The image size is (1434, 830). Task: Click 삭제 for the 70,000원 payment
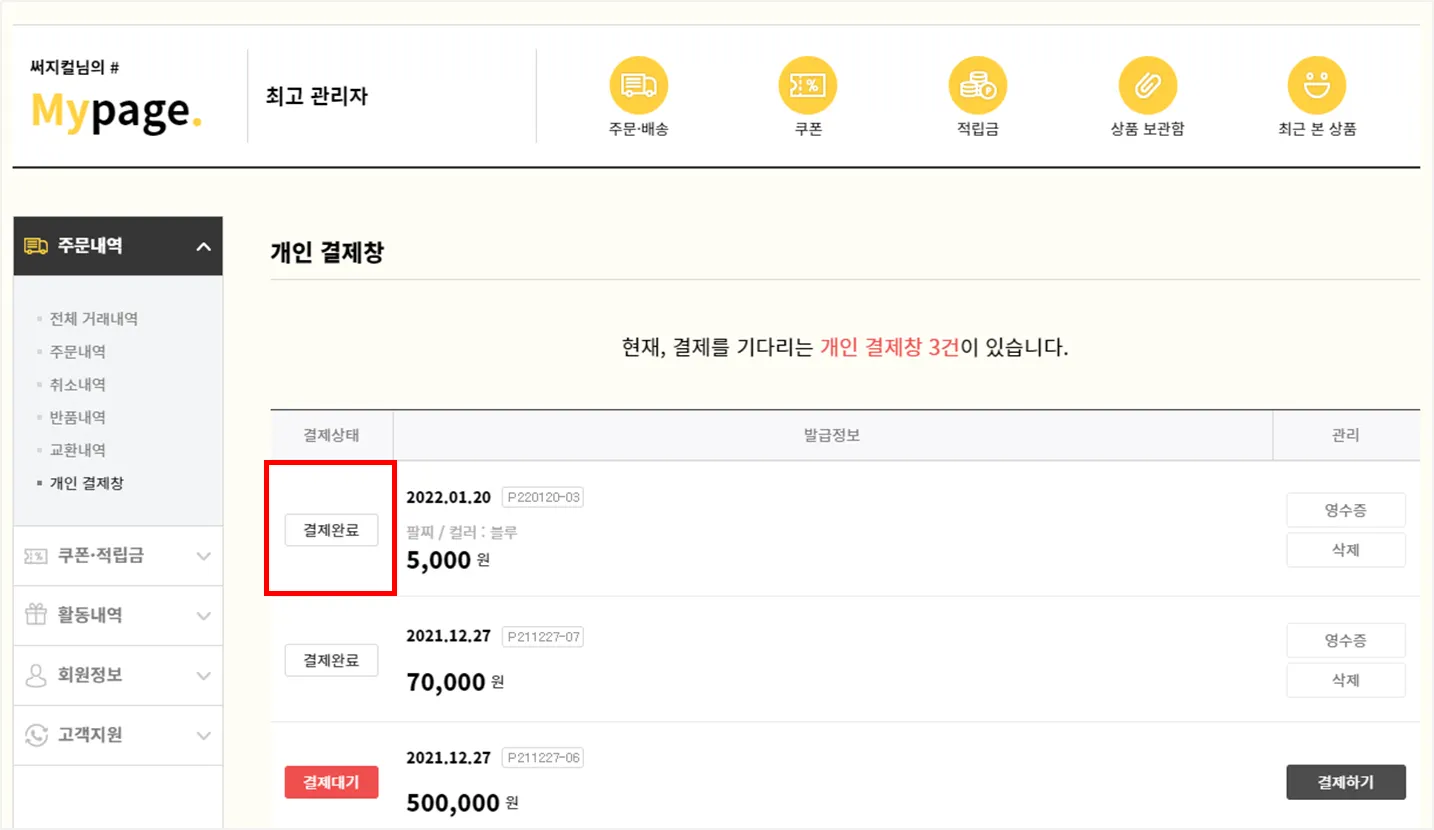pyautogui.click(x=1345, y=680)
